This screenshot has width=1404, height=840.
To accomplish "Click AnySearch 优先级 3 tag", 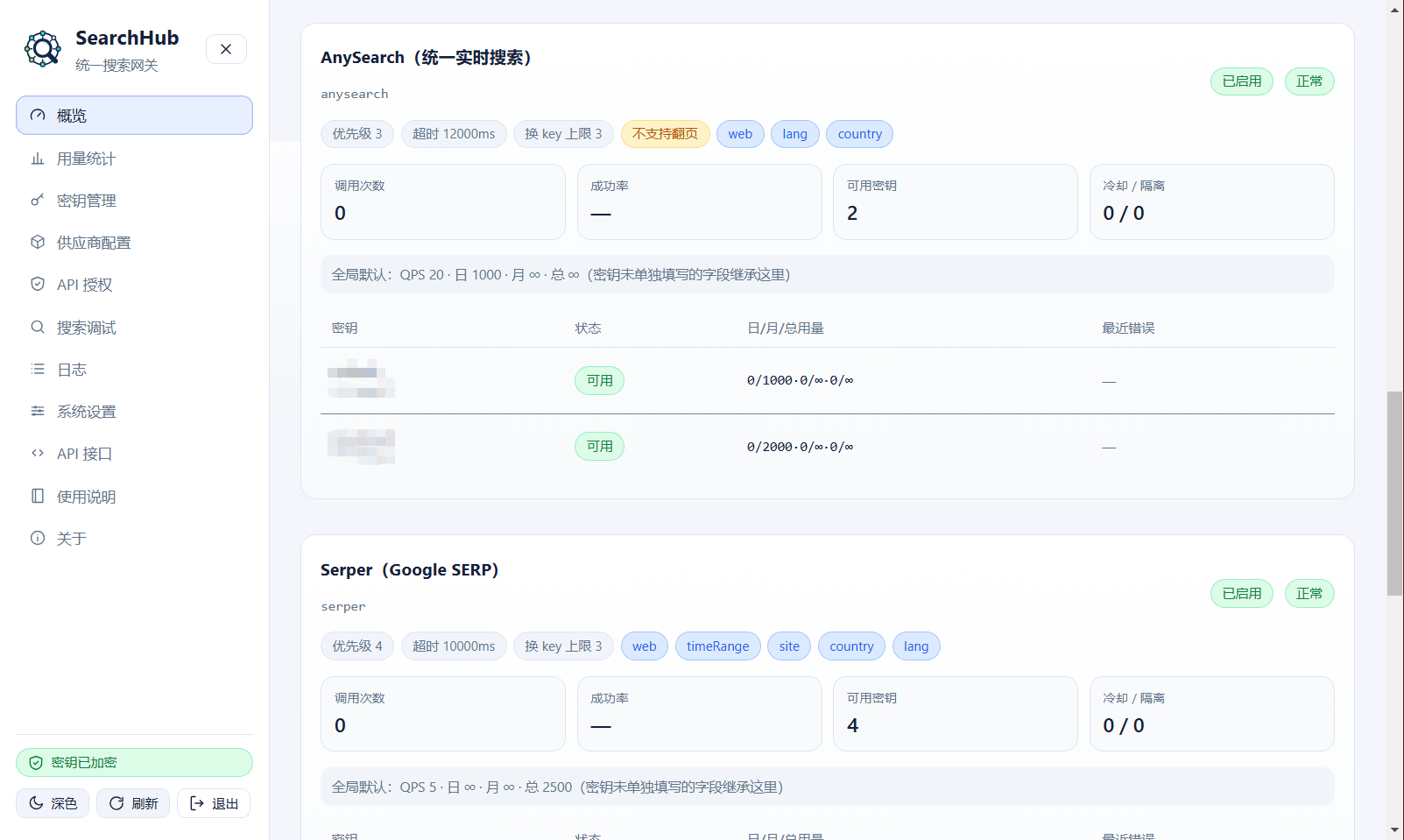I will 357,134.
